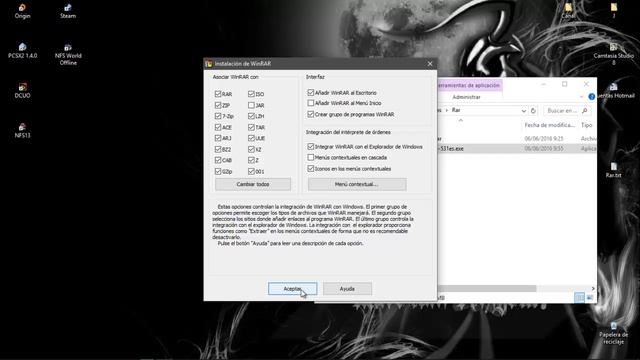
Task: Select the Rar.txt desktop file
Action: click(x=613, y=170)
